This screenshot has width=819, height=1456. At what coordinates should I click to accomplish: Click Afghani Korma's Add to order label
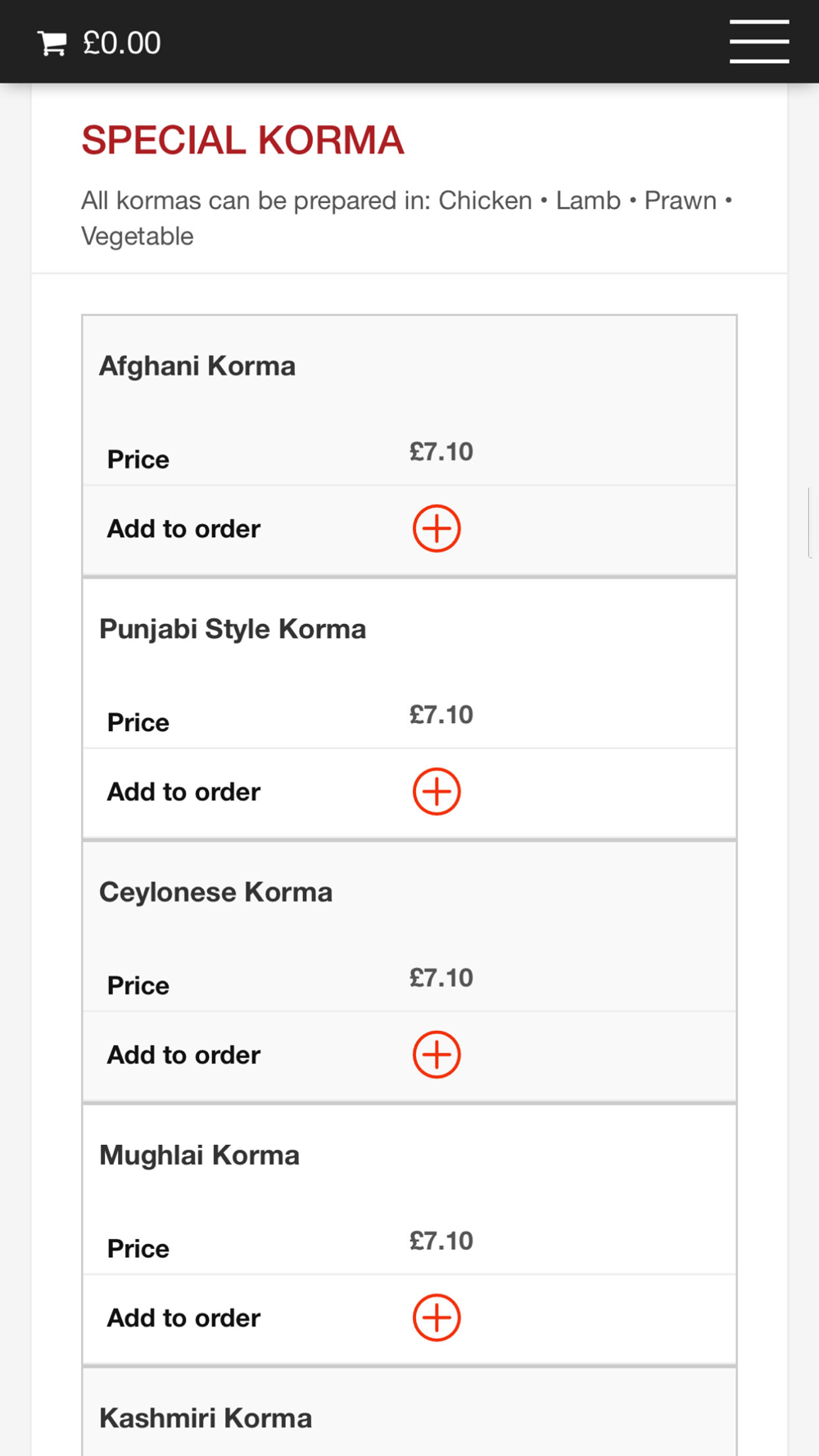(x=184, y=528)
